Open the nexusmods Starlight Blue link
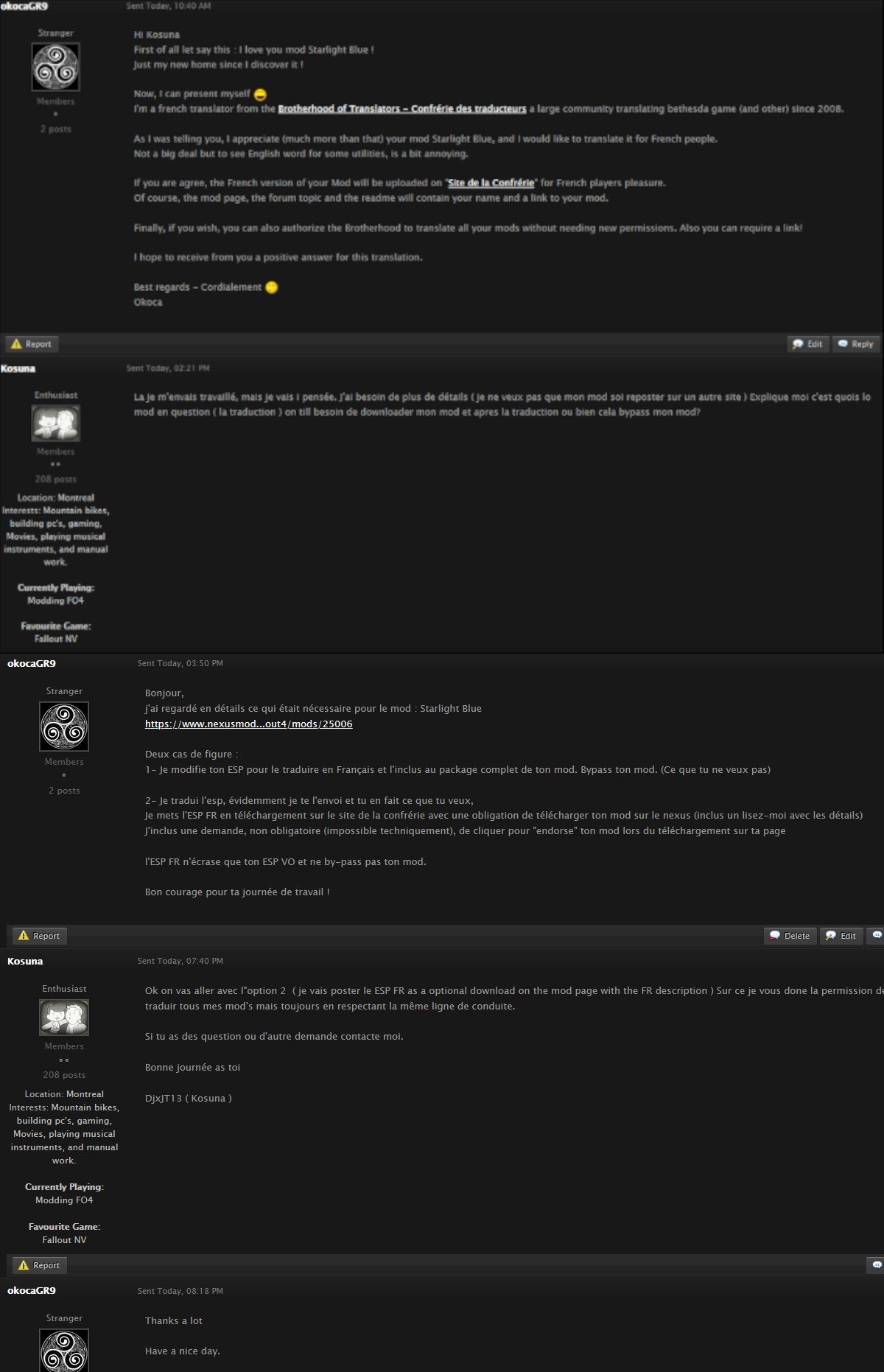 pos(248,724)
